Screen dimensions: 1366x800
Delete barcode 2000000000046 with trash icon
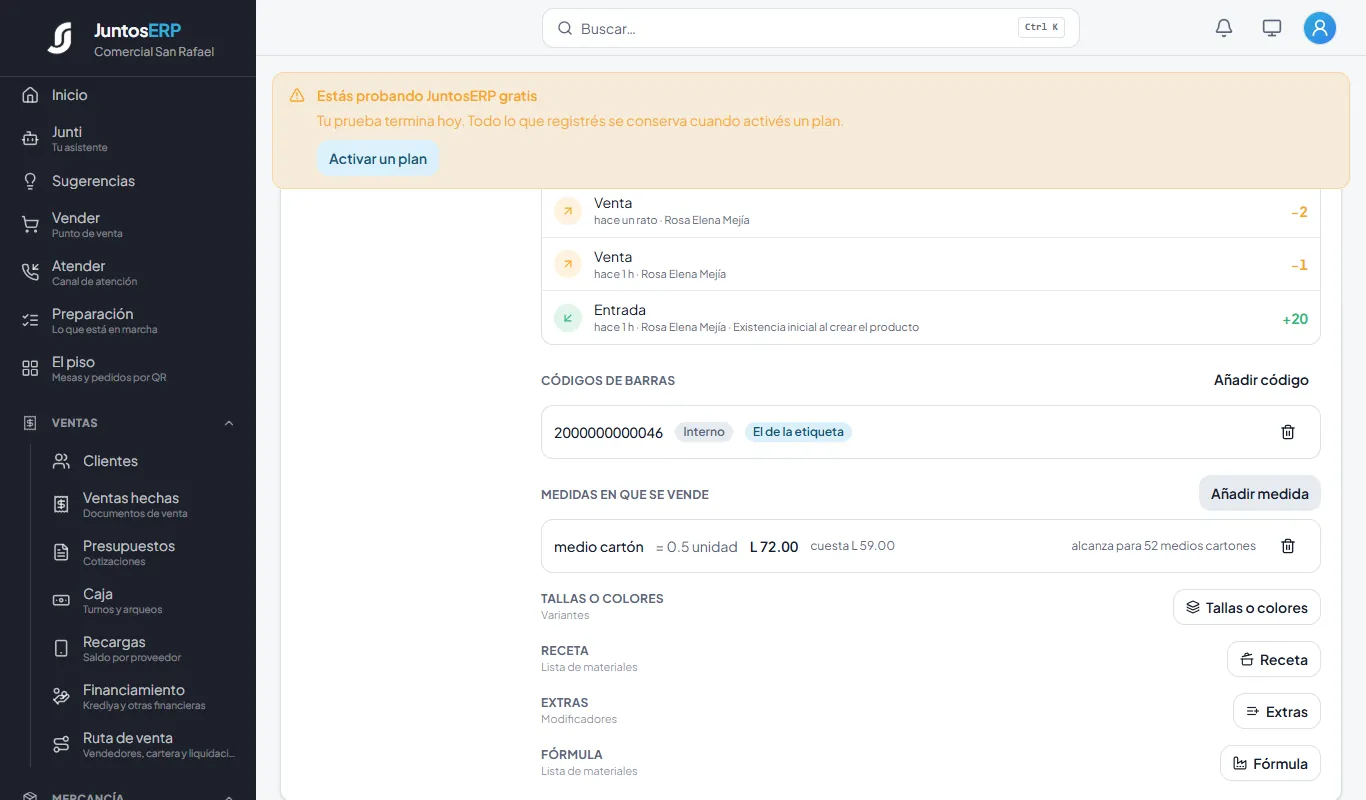(1288, 432)
